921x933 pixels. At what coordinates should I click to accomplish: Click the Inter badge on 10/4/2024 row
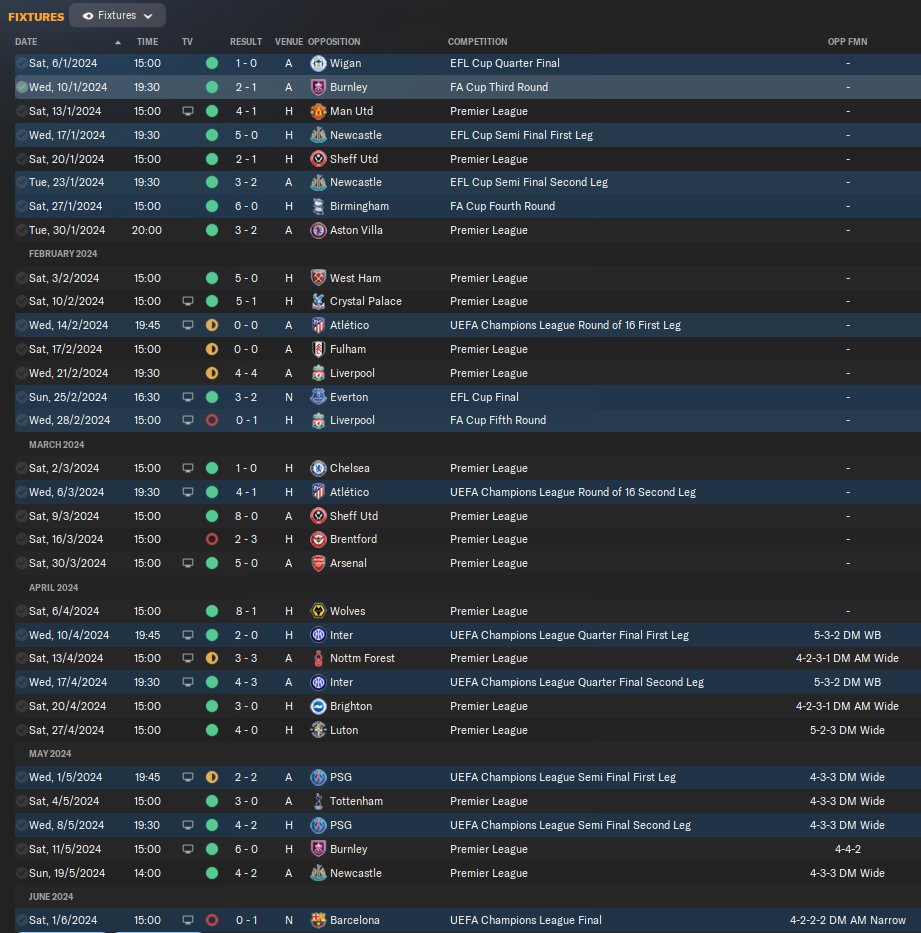tap(318, 635)
